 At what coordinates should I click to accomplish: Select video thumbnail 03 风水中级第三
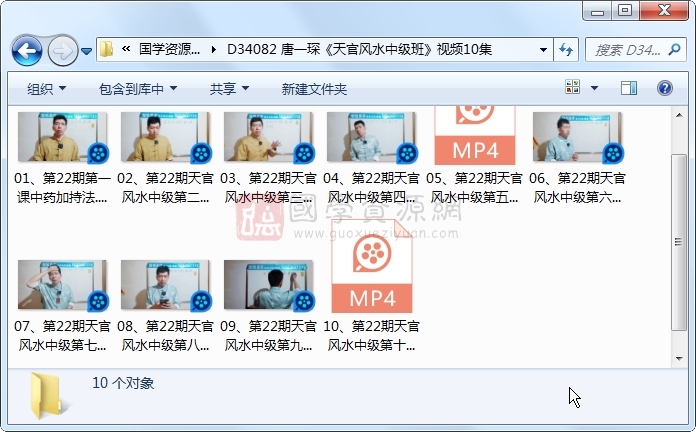pos(268,137)
